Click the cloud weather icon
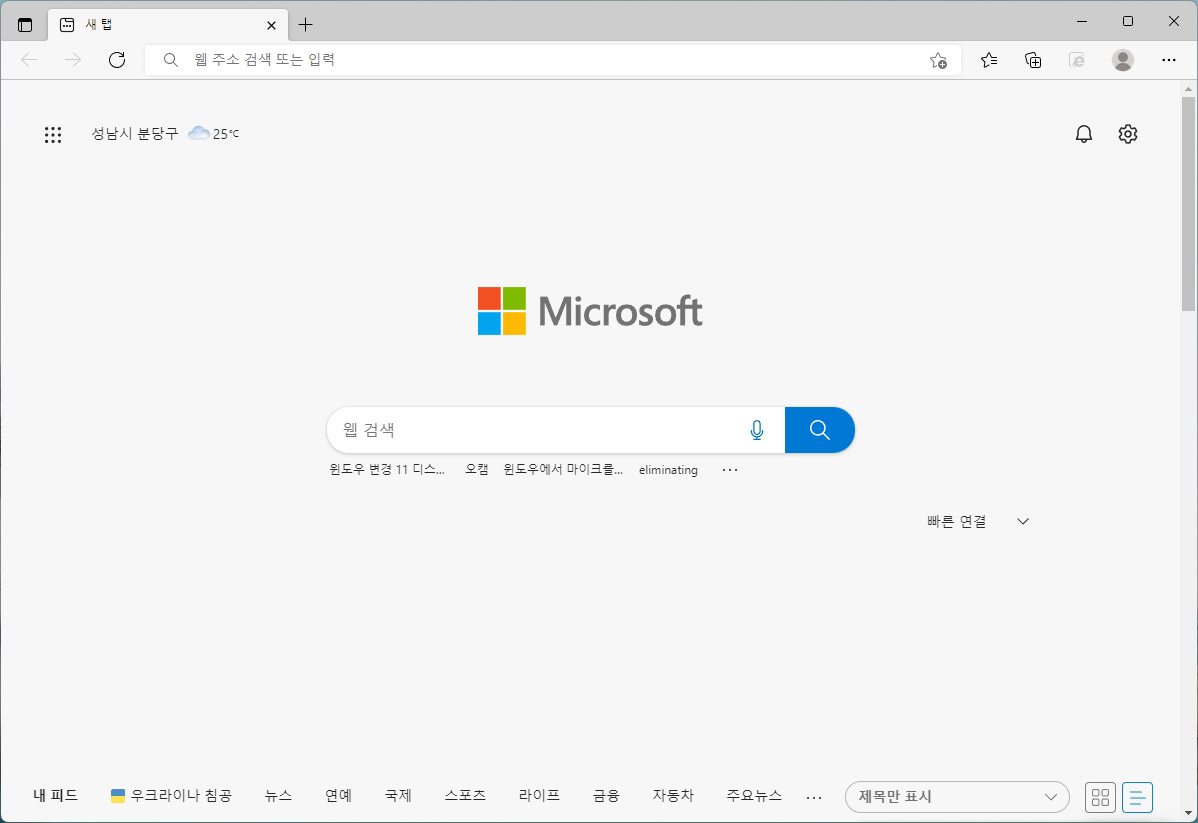The width and height of the screenshot is (1198, 823). tap(199, 133)
